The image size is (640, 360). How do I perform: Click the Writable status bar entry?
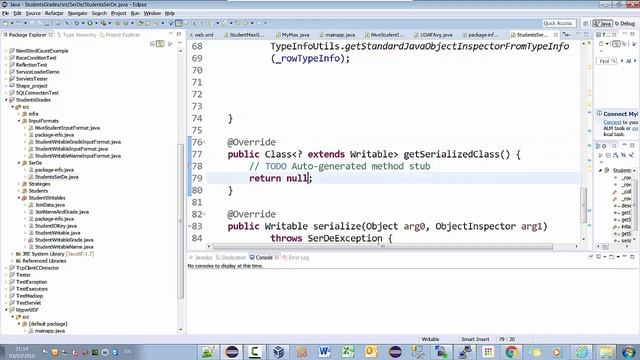430,339
